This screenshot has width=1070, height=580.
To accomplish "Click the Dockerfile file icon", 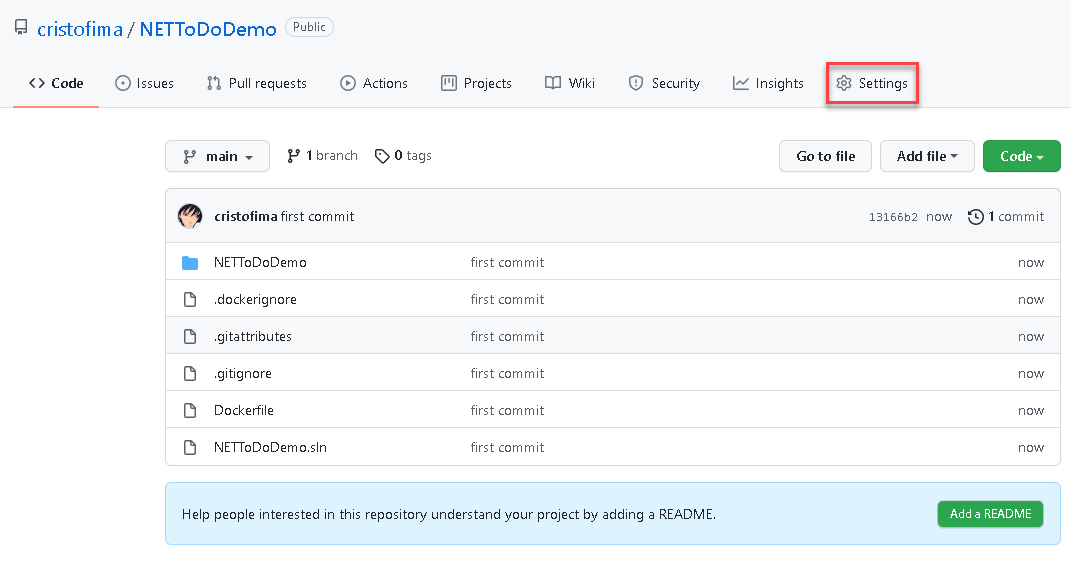I will [x=190, y=410].
